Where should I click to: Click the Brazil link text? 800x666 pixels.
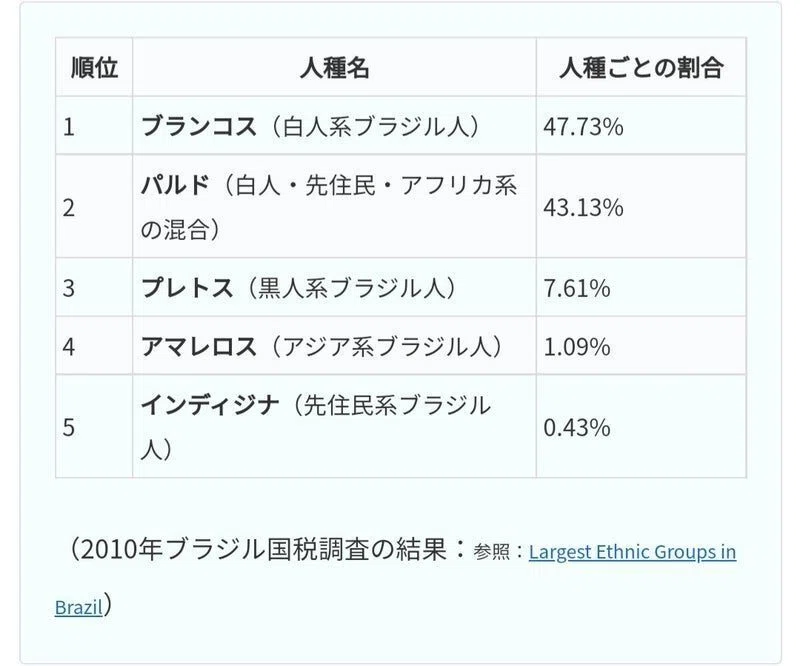point(79,607)
